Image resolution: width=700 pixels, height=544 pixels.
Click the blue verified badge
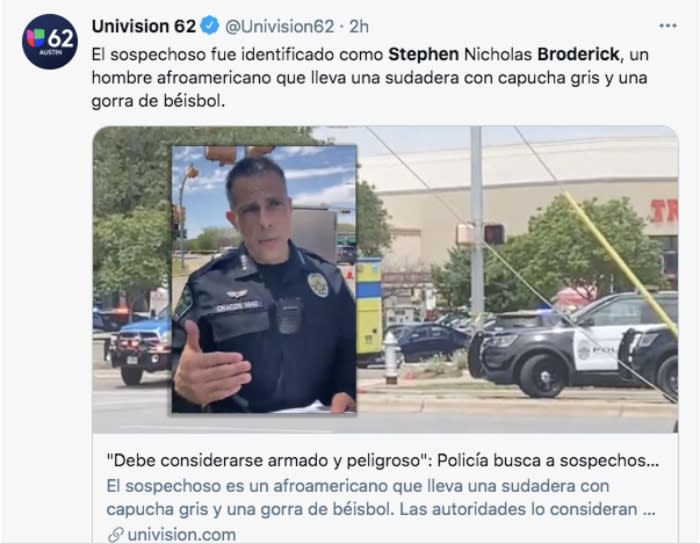coord(209,26)
